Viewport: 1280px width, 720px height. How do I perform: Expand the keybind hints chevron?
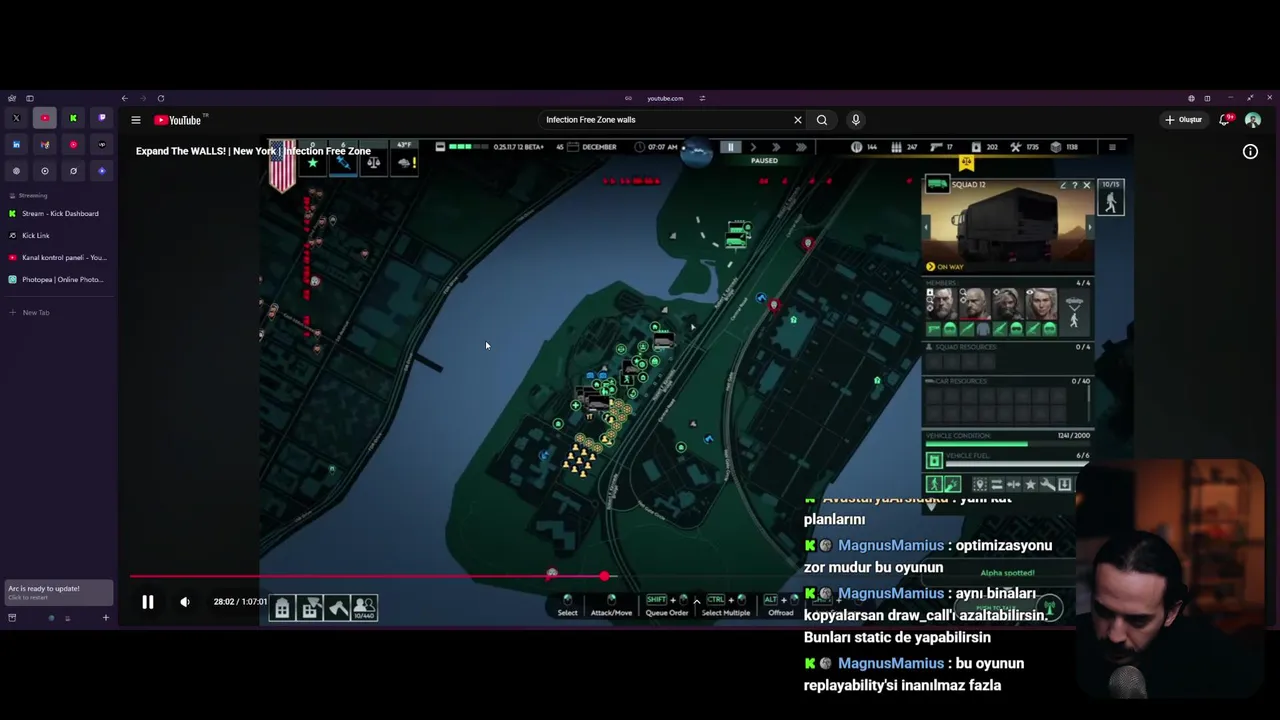coord(696,603)
